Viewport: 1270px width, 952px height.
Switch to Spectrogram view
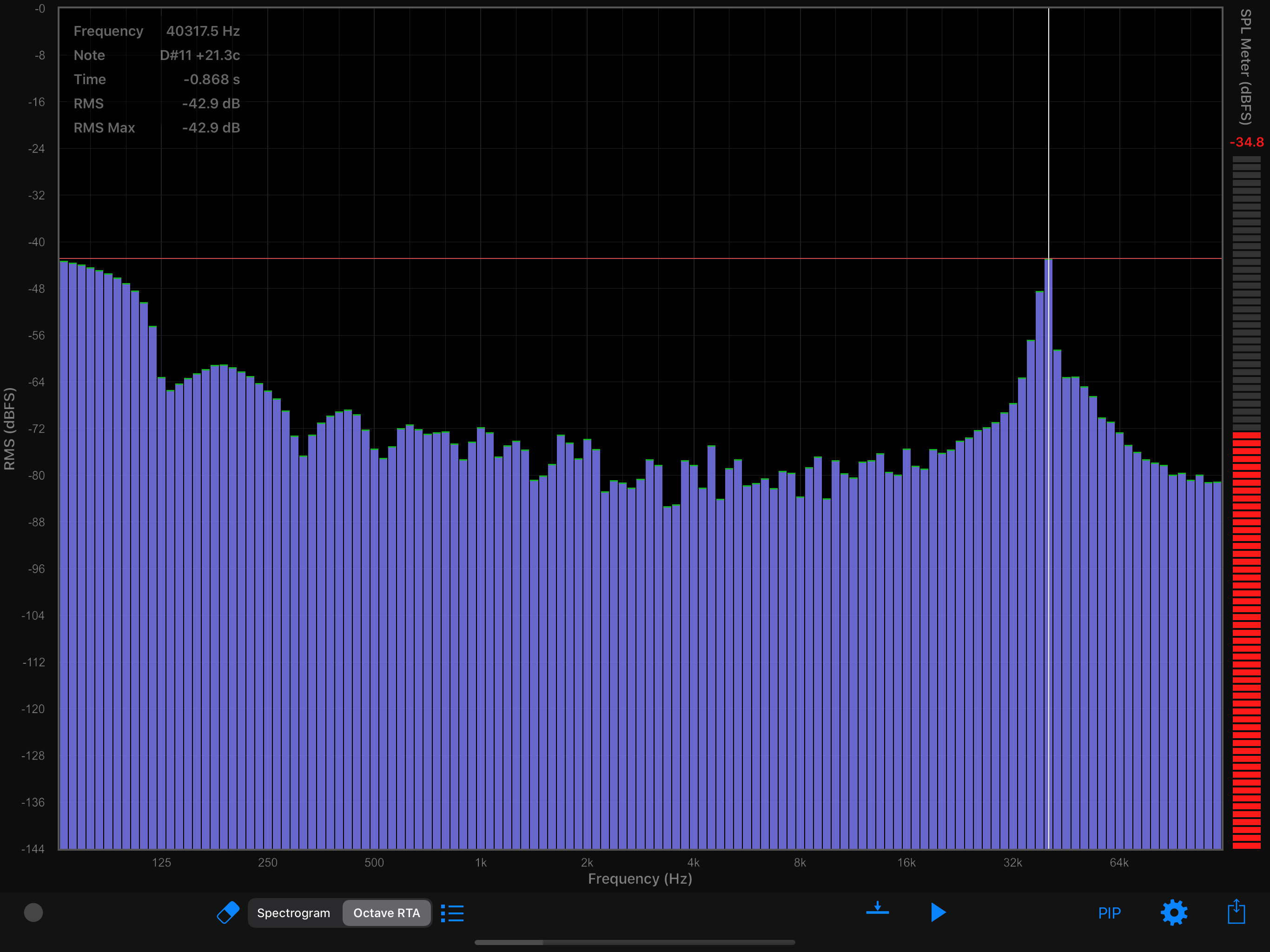(x=293, y=913)
